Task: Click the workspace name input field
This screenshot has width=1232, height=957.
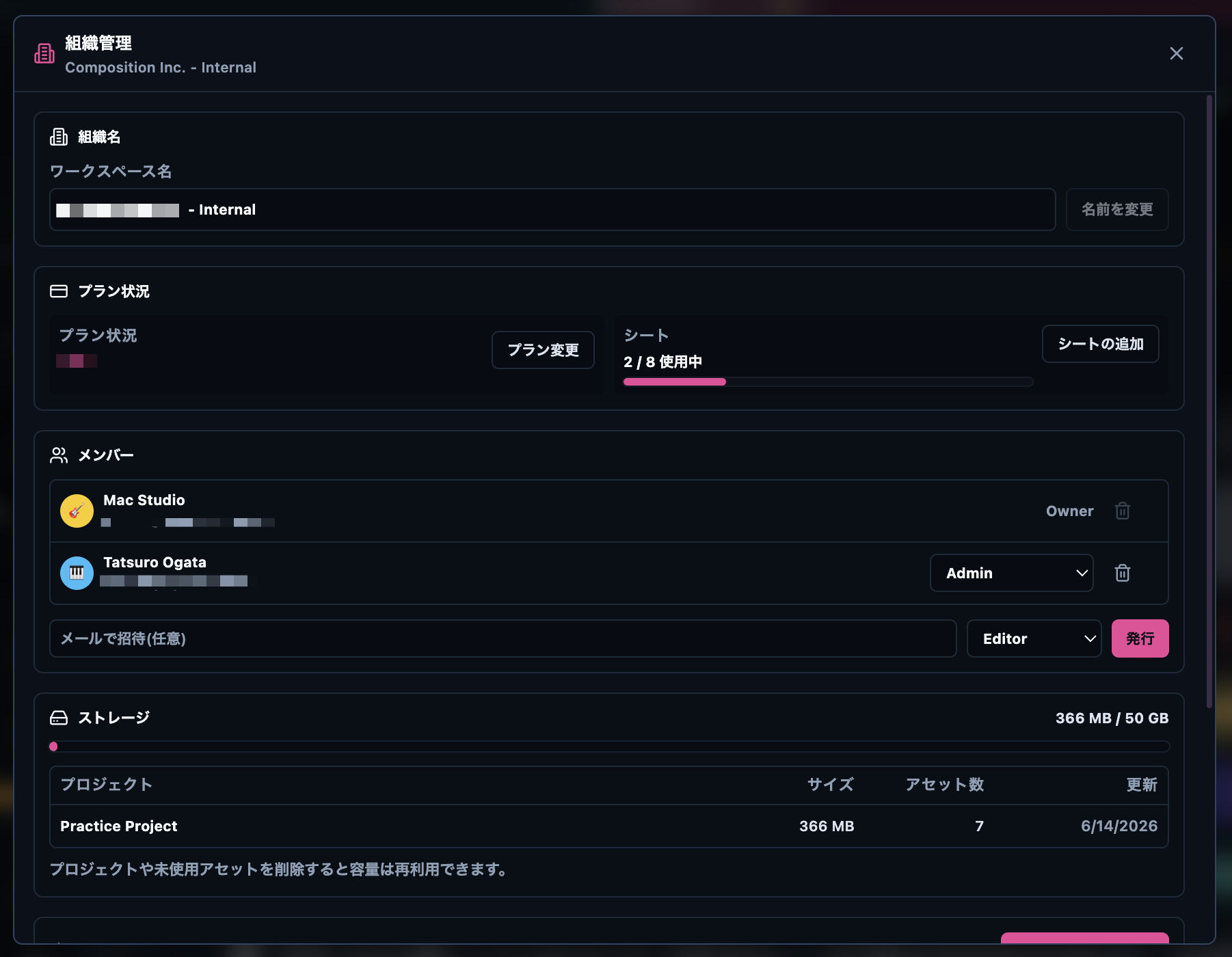Action: pos(552,209)
